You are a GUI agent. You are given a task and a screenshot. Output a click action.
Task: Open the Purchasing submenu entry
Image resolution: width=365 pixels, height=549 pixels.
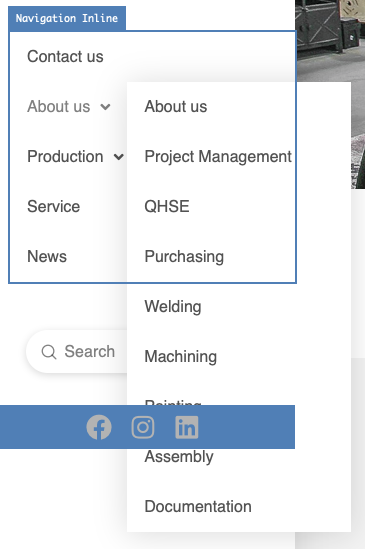(184, 257)
